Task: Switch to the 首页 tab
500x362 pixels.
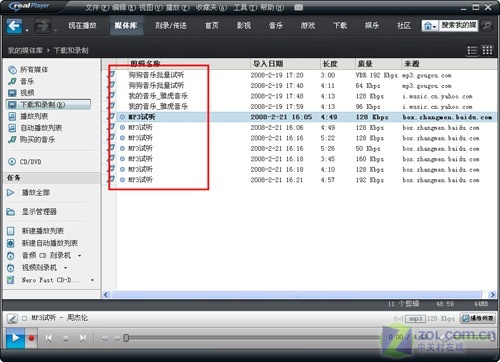Action: click(x=212, y=26)
